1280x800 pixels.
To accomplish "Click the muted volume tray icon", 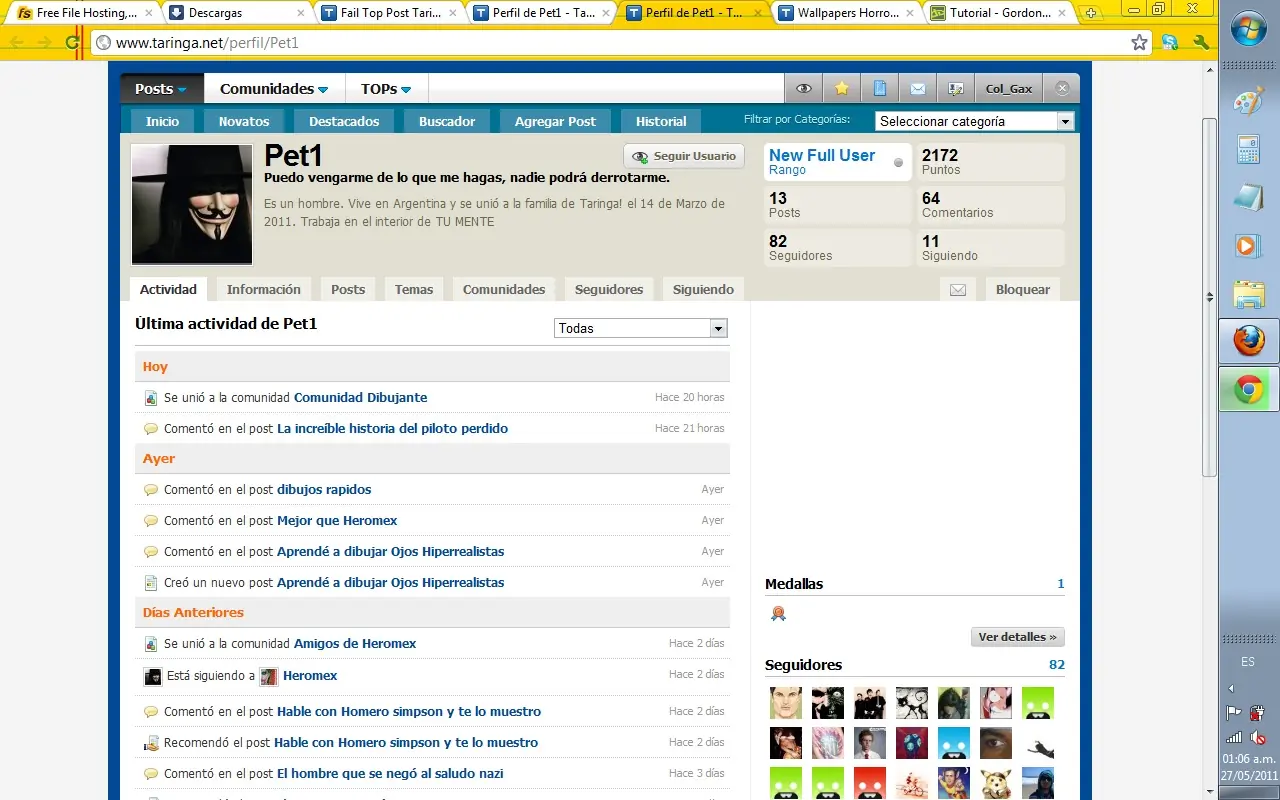I will [1257, 738].
